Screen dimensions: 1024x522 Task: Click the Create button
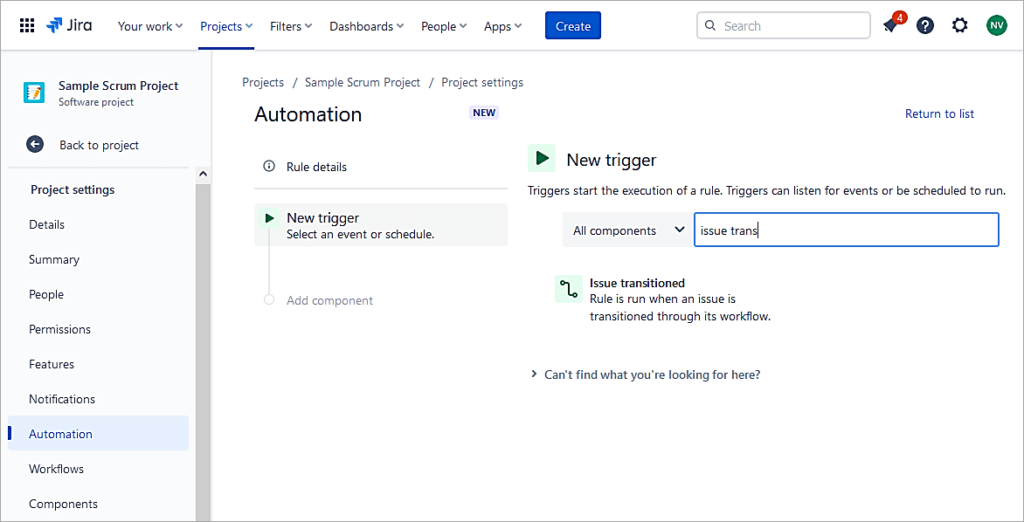pos(573,26)
